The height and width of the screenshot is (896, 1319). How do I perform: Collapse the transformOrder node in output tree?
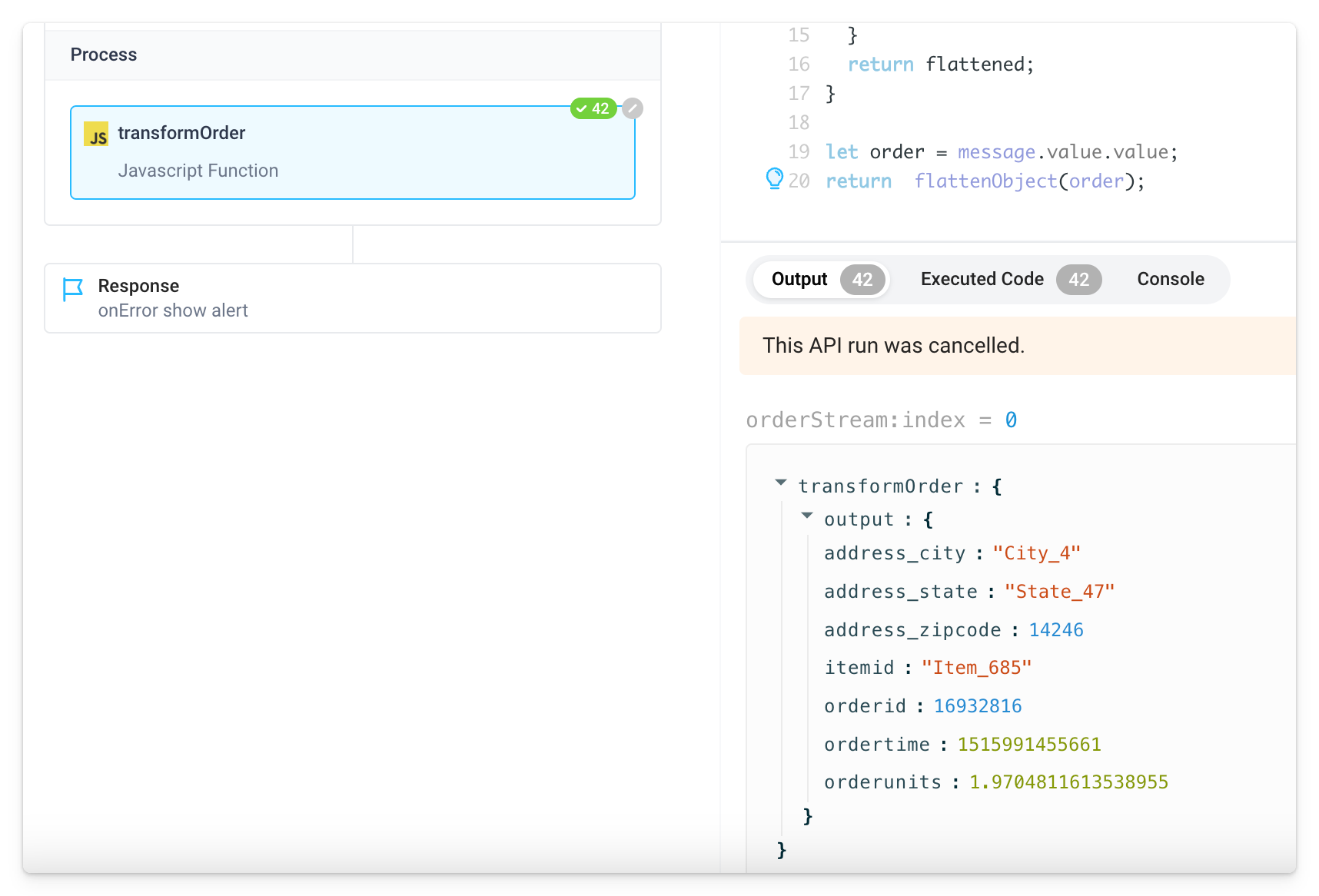(781, 483)
